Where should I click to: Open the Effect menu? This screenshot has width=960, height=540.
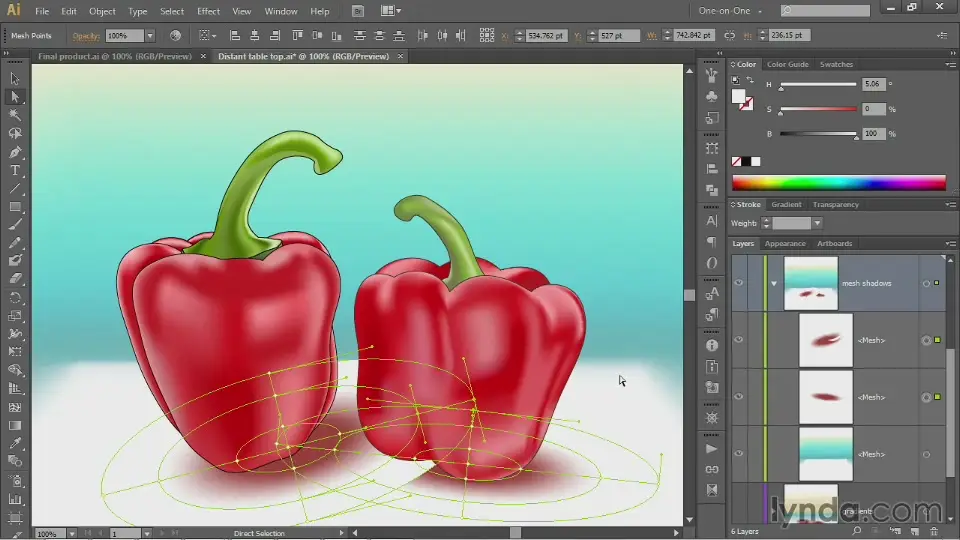[x=208, y=11]
